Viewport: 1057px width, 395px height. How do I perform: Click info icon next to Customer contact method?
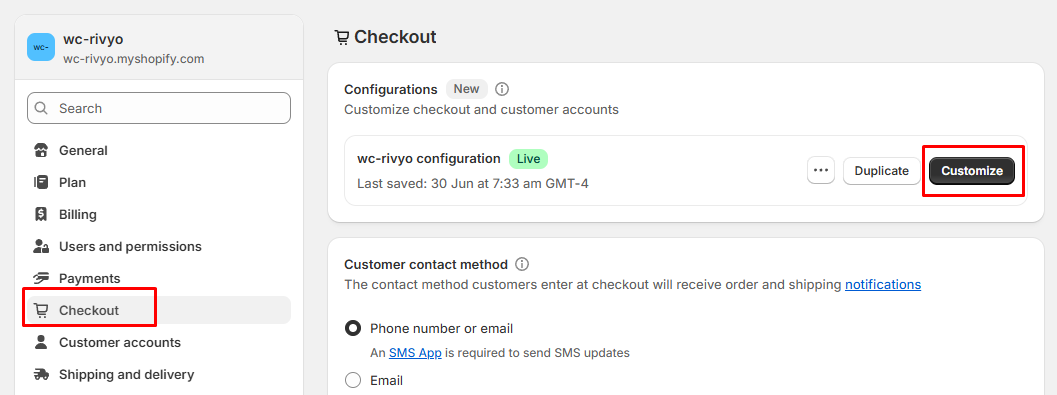pos(521,264)
